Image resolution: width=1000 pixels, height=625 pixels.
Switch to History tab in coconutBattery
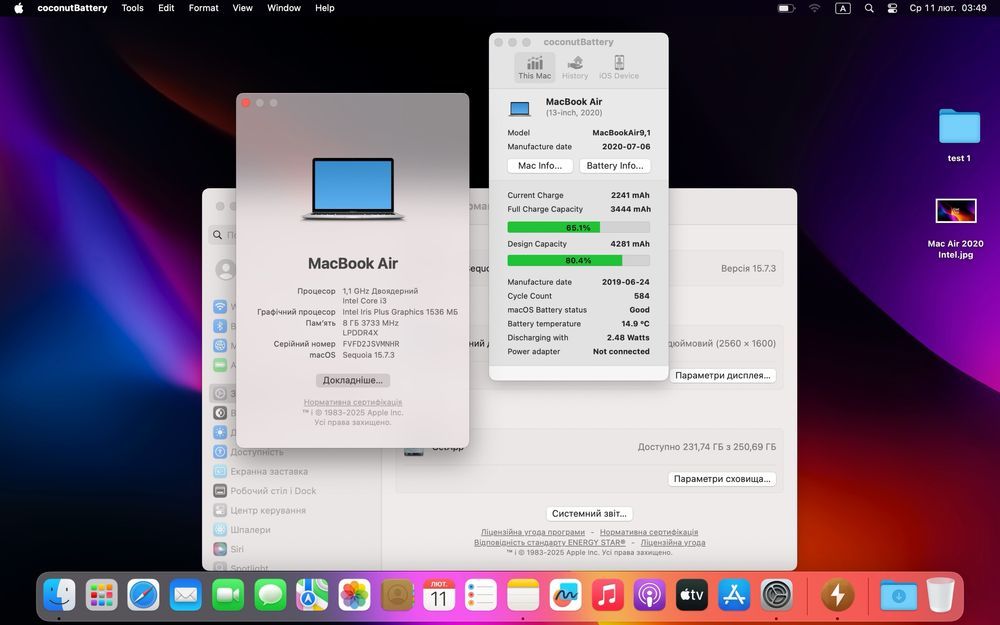575,68
